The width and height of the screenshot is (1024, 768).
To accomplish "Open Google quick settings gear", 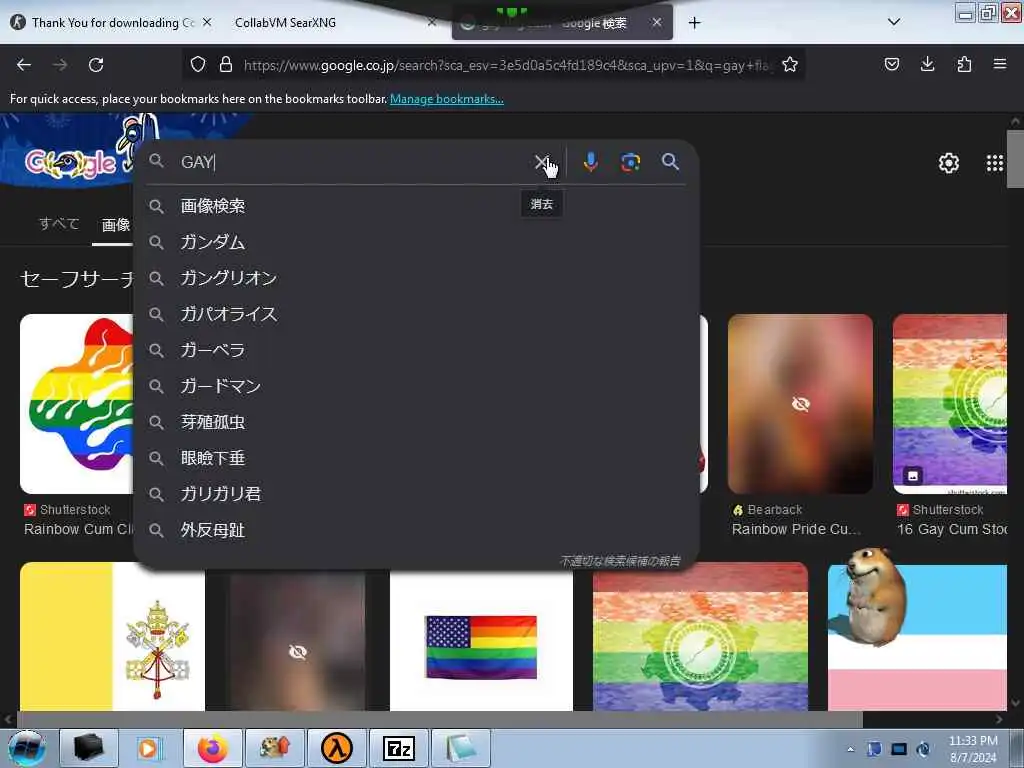I will [948, 163].
